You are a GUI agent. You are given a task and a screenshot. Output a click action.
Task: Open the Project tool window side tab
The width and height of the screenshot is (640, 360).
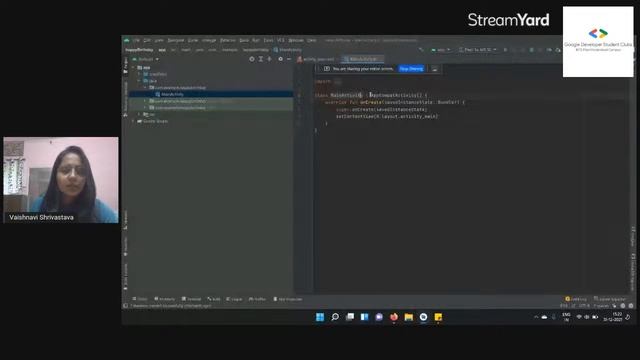tap(125, 65)
